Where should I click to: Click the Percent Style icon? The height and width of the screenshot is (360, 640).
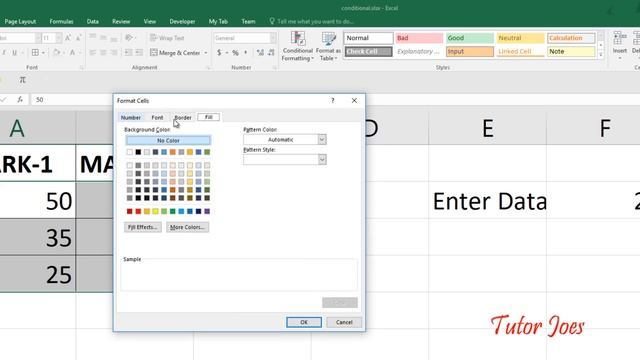point(236,53)
